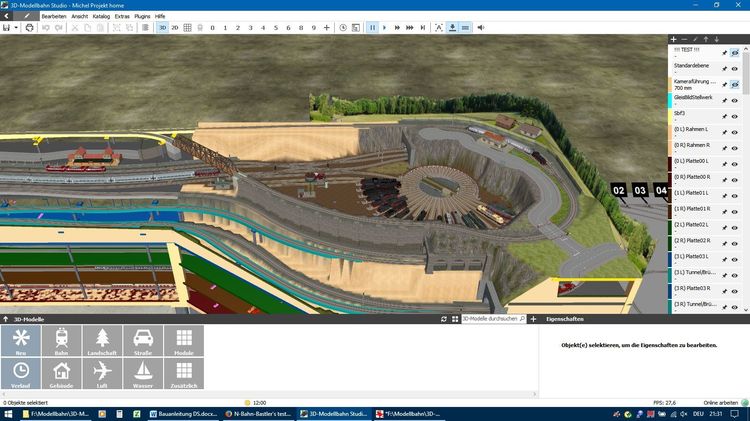
Task: Open the Module catalog category
Action: pos(184,341)
